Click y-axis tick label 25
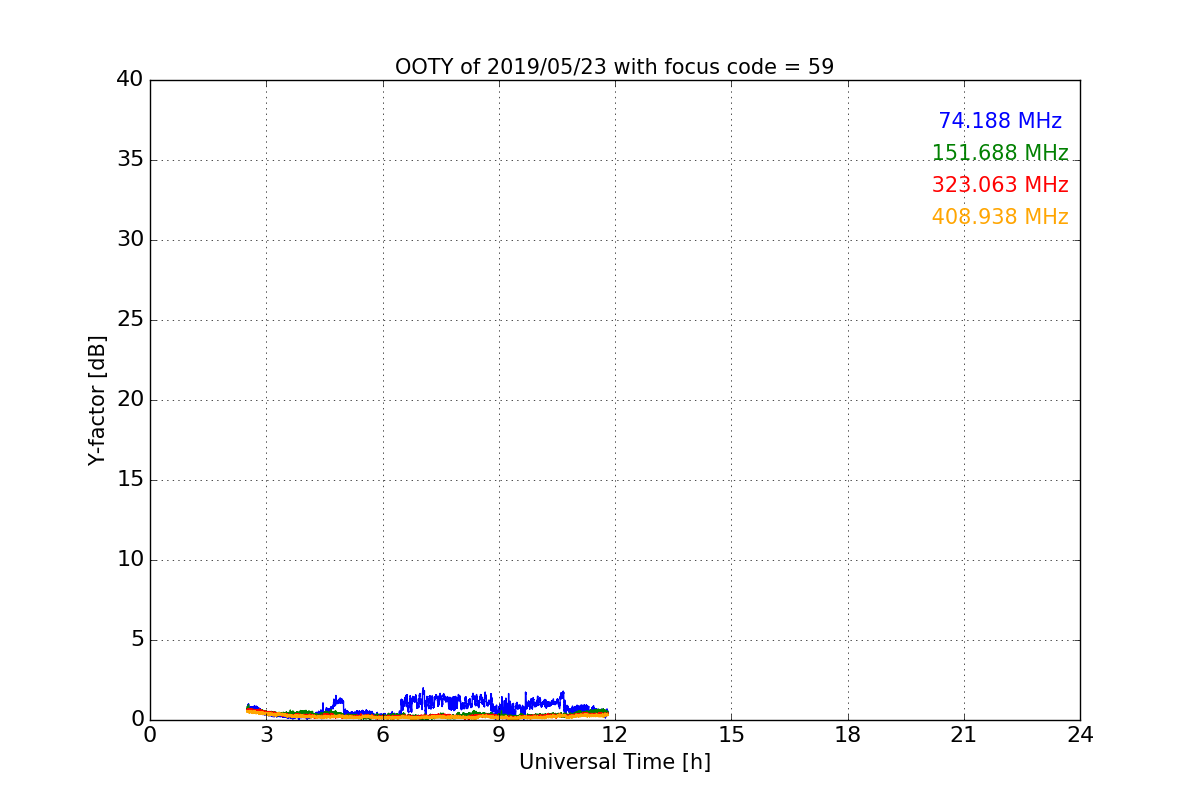Image resolution: width=1200 pixels, height=800 pixels. [x=130, y=320]
